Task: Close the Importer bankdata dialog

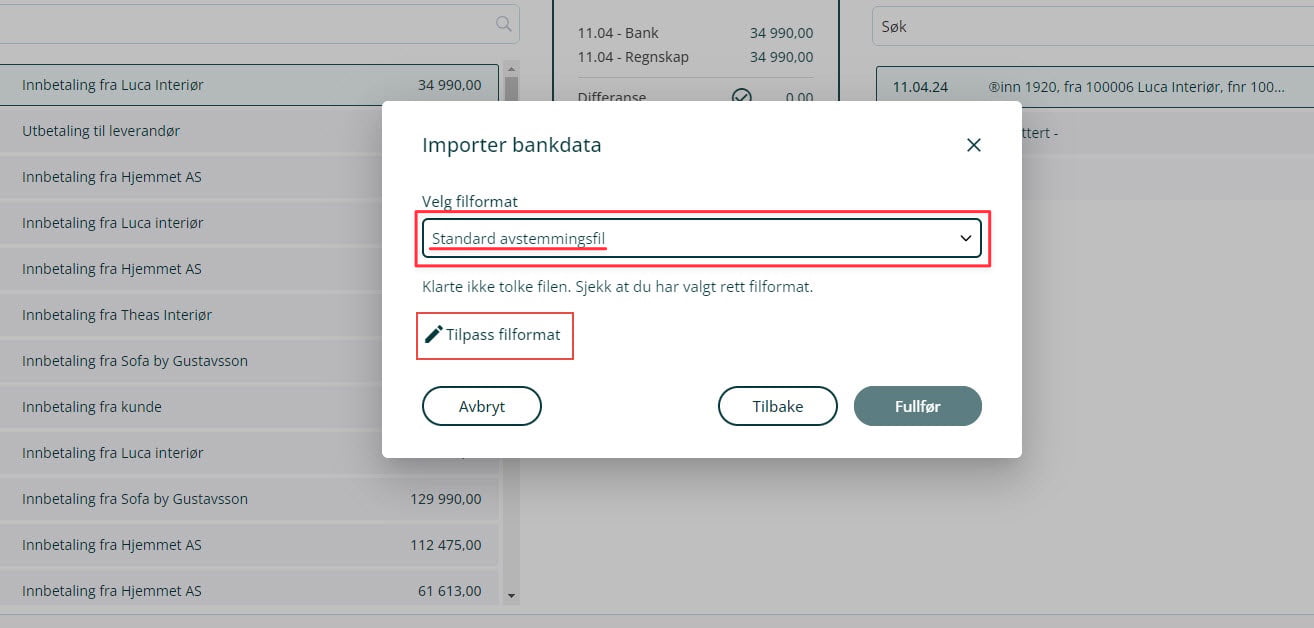Action: (x=973, y=145)
